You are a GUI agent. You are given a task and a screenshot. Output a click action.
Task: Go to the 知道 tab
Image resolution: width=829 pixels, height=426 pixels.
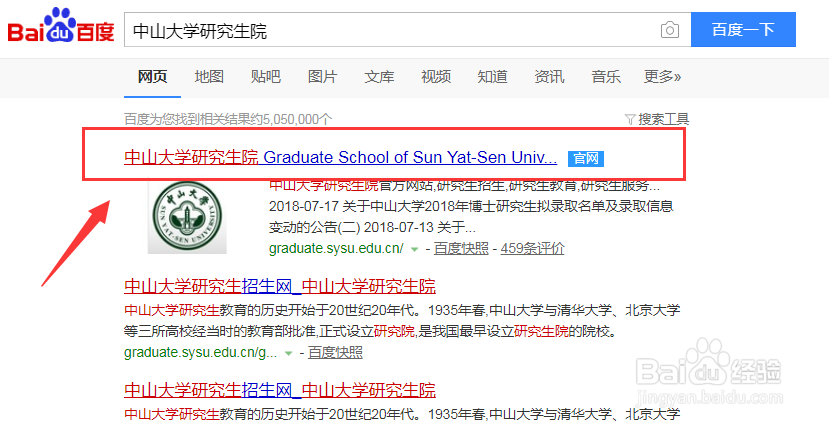[492, 77]
